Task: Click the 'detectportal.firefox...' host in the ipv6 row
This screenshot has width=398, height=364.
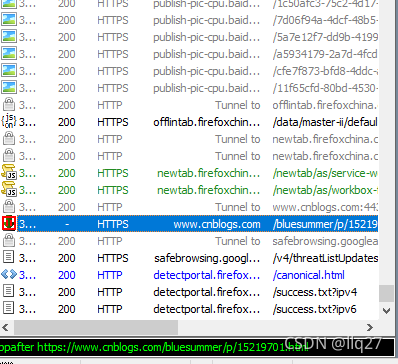Action: 207,309
